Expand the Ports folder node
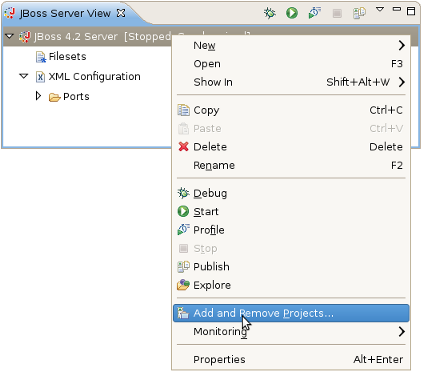423x371 pixels. click(38, 96)
